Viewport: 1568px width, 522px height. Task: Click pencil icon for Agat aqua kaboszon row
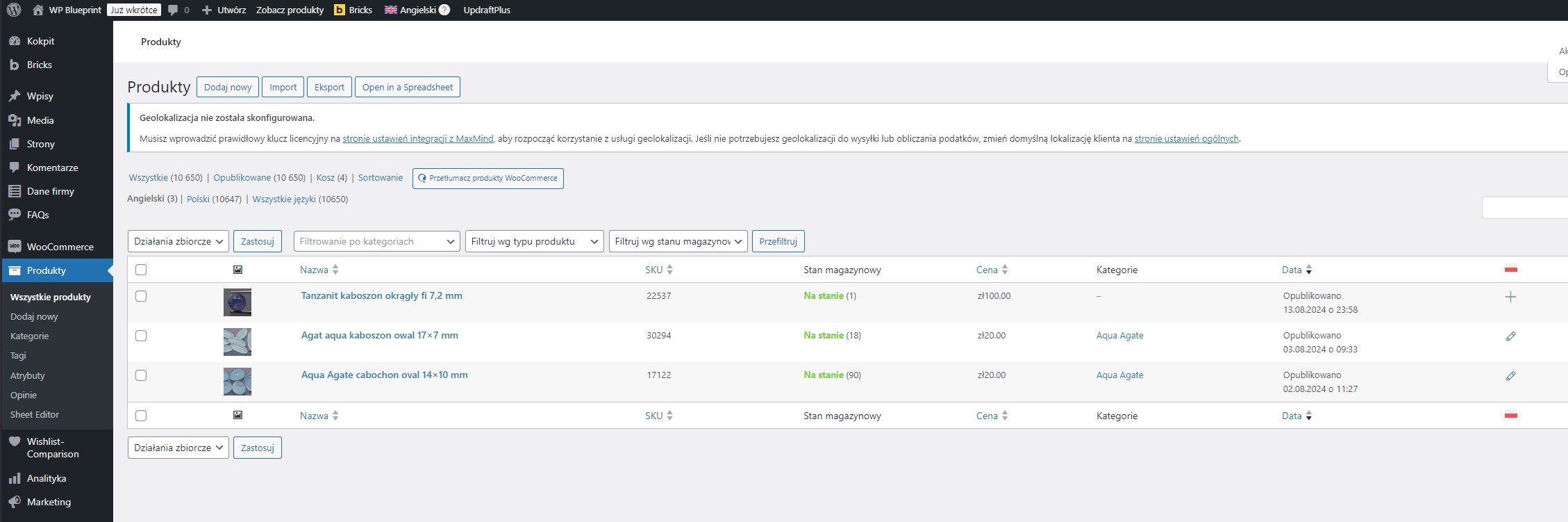click(1510, 336)
